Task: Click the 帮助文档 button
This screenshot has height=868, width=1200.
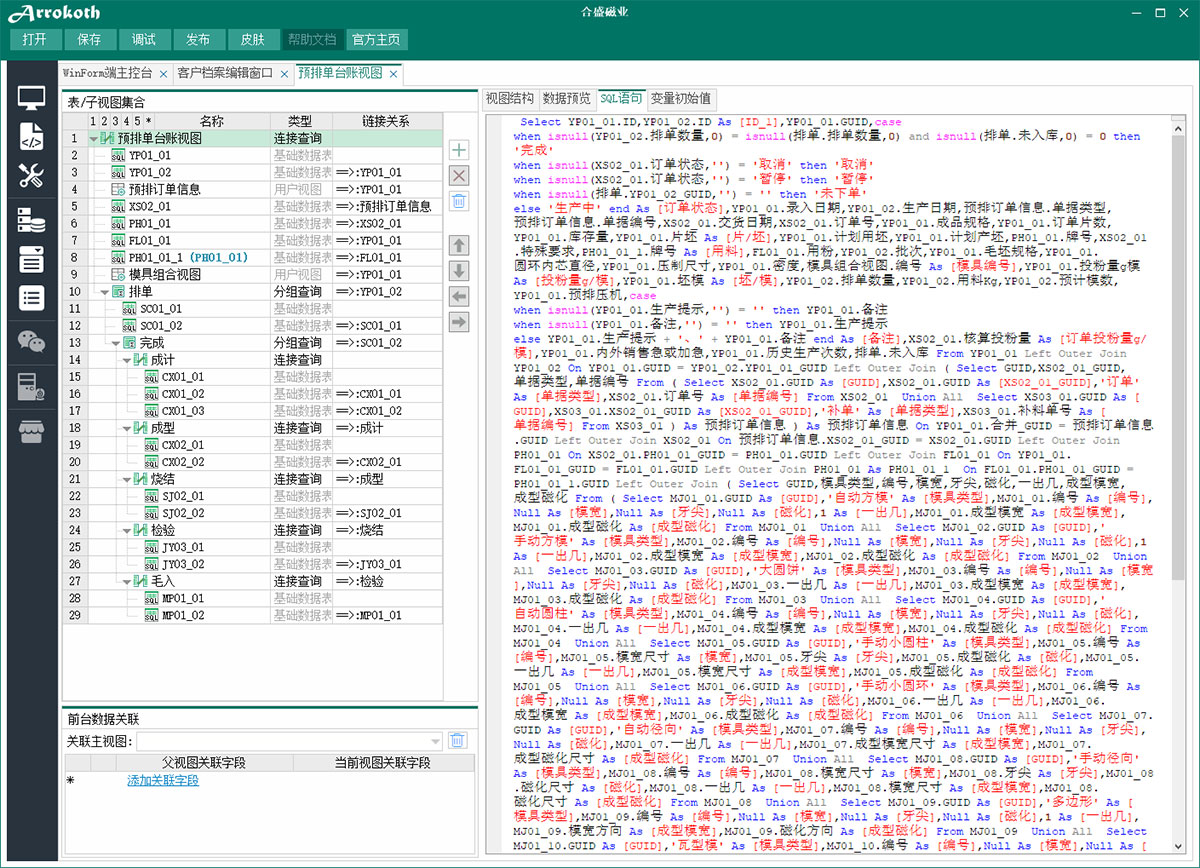Action: (312, 39)
